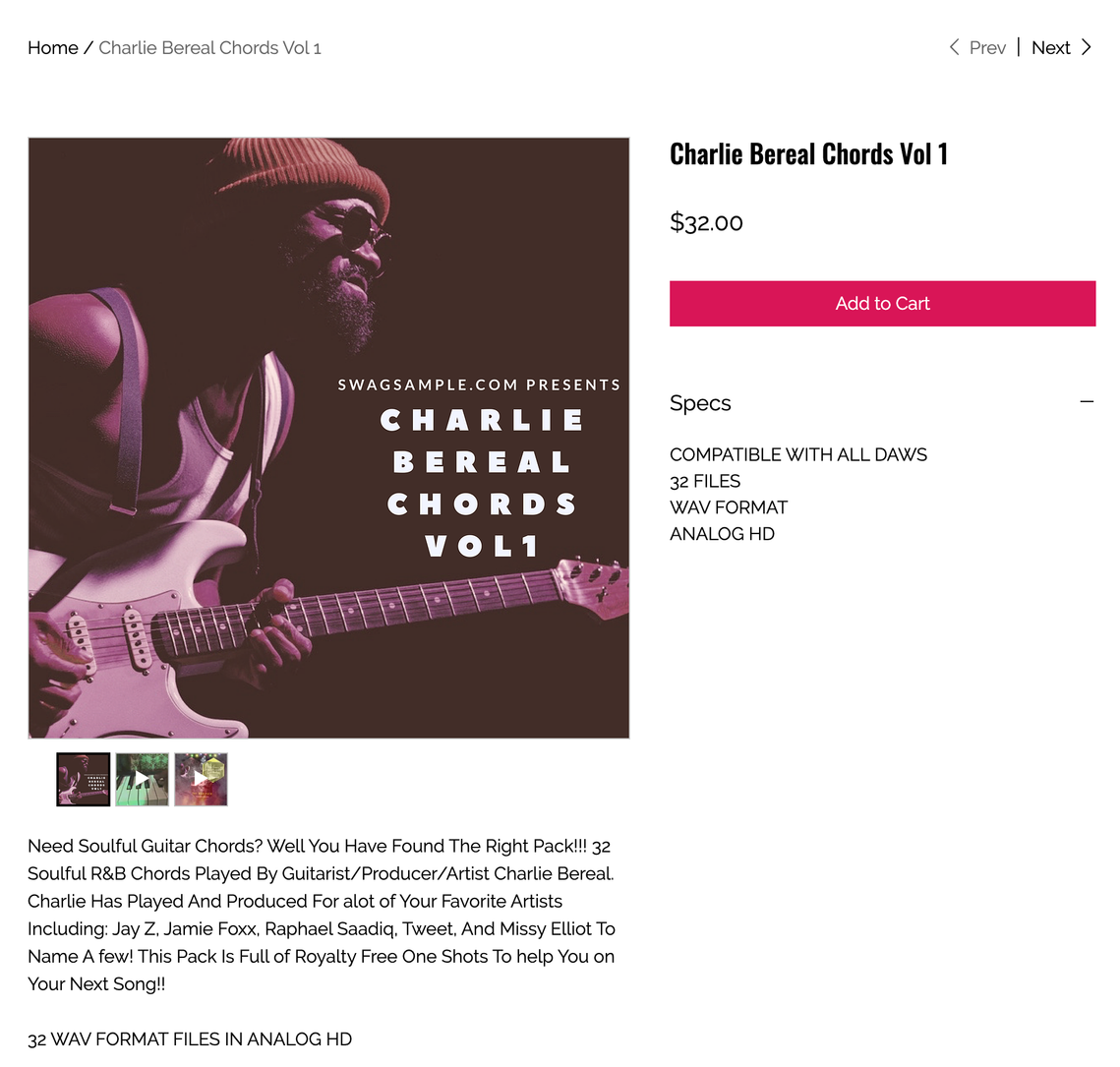Click the WAV FORMAT spec line
The width and height of the screenshot is (1120, 1067).
pos(729,507)
